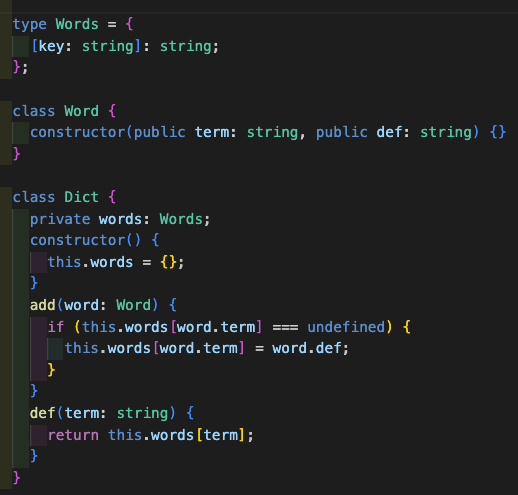The width and height of the screenshot is (518, 495).
Task: Click the 'Words' type name in type declaration
Action: (77, 24)
